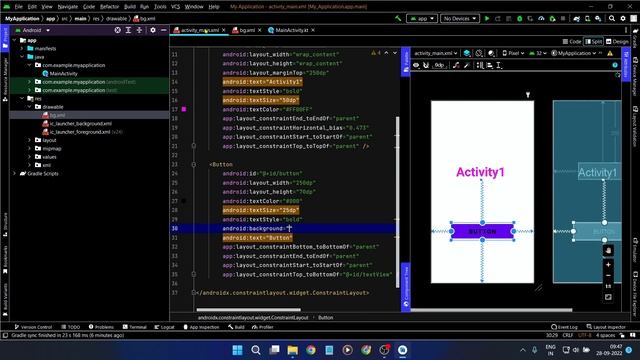Click Search Everywhere magnifier icon
The height and width of the screenshot is (360, 640).
point(612,18)
